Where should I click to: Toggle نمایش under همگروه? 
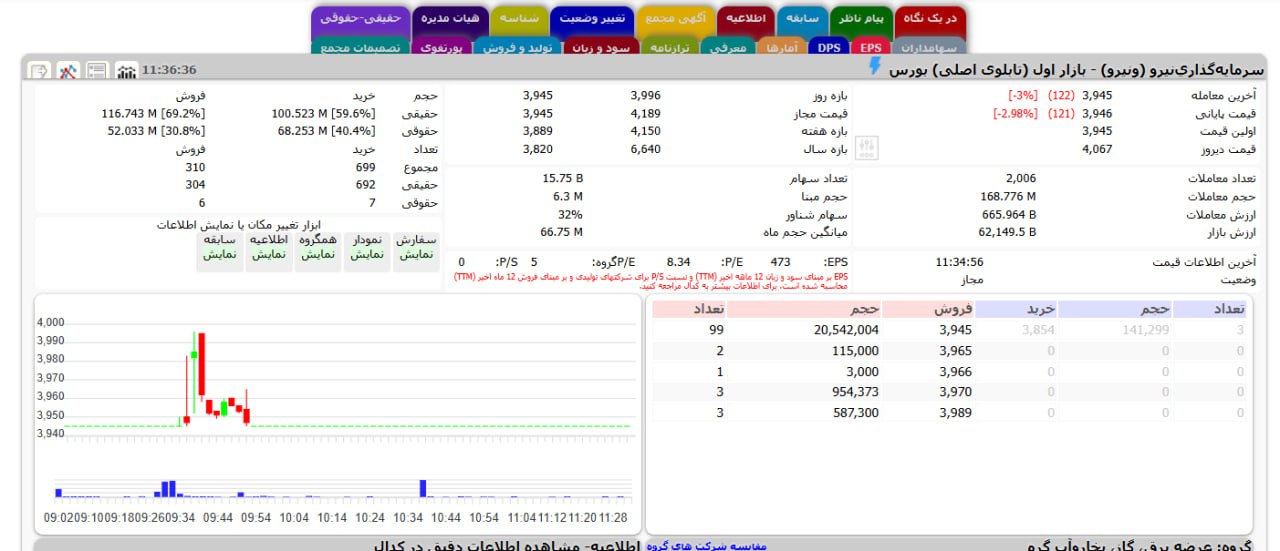point(317,254)
